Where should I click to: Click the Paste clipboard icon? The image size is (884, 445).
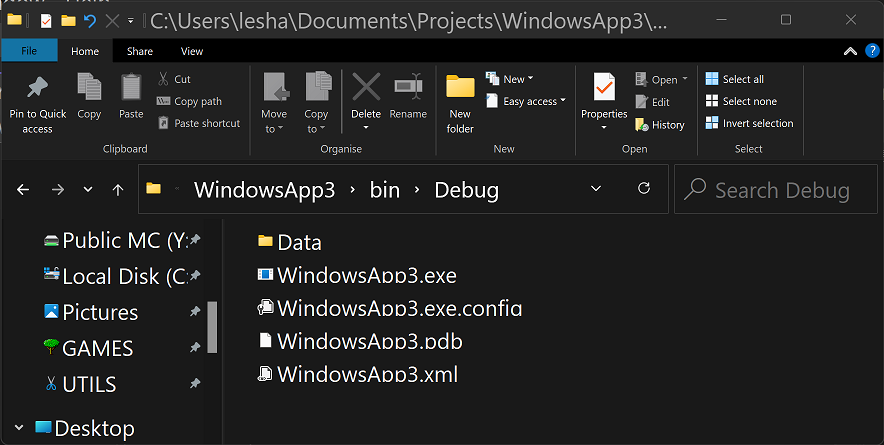[x=131, y=87]
